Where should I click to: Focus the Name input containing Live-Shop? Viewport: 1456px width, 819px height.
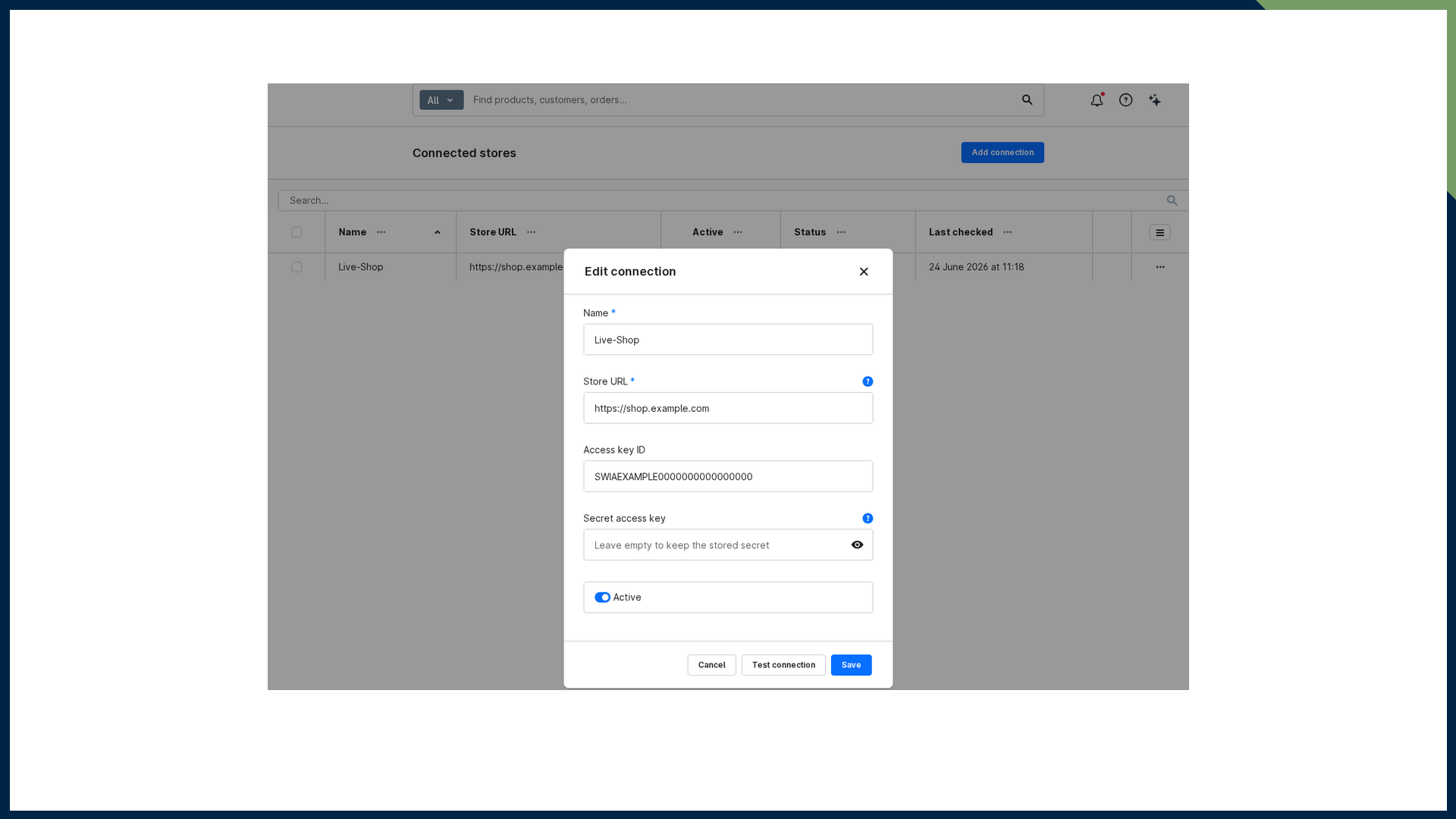(x=728, y=340)
